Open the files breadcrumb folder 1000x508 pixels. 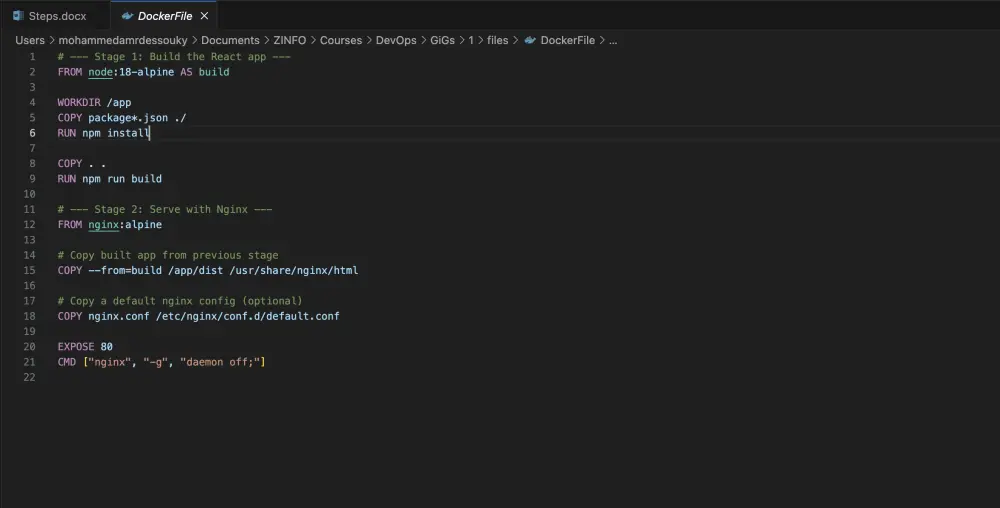click(497, 40)
